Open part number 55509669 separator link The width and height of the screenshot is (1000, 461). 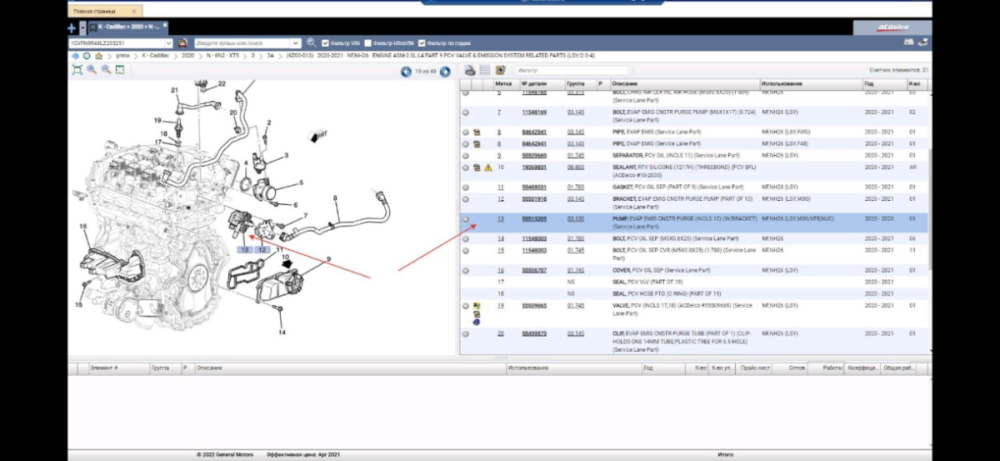click(x=534, y=156)
